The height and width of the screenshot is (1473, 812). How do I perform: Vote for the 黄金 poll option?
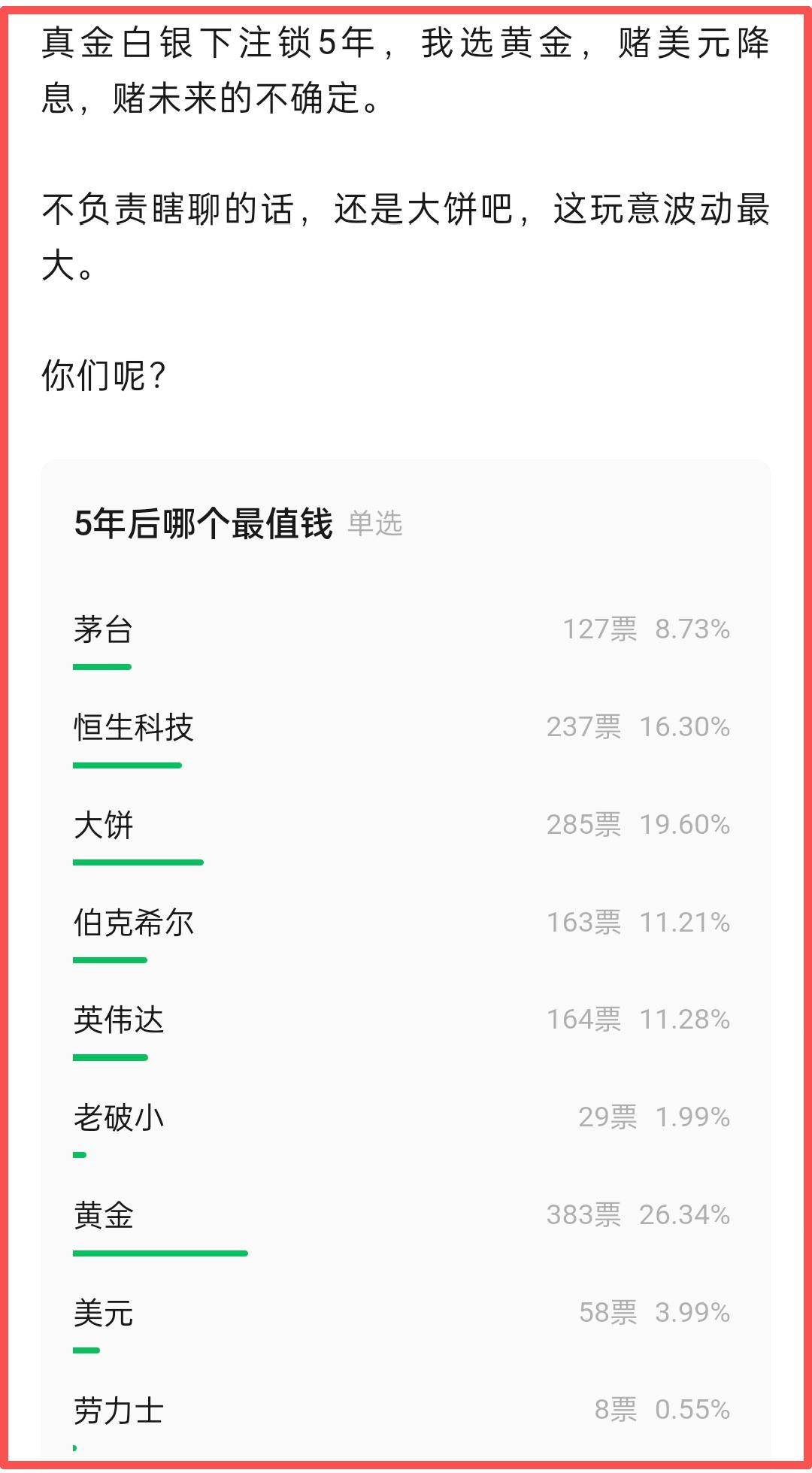(104, 1215)
